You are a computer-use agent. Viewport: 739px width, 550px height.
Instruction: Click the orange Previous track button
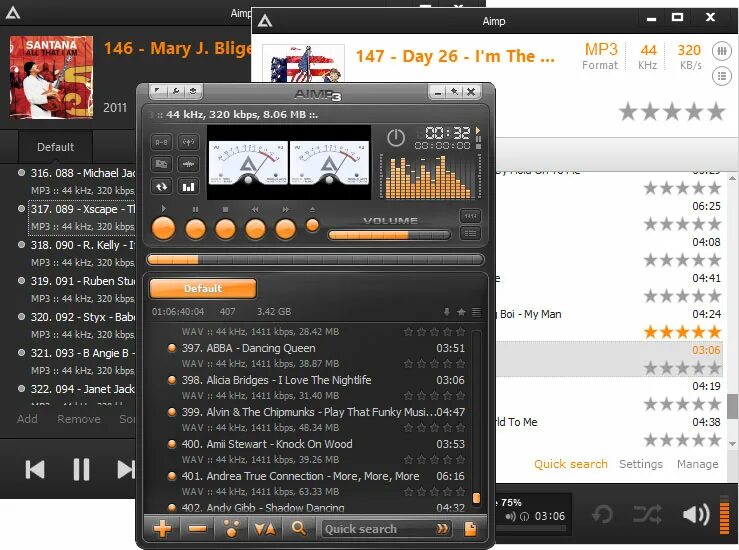[x=255, y=229]
